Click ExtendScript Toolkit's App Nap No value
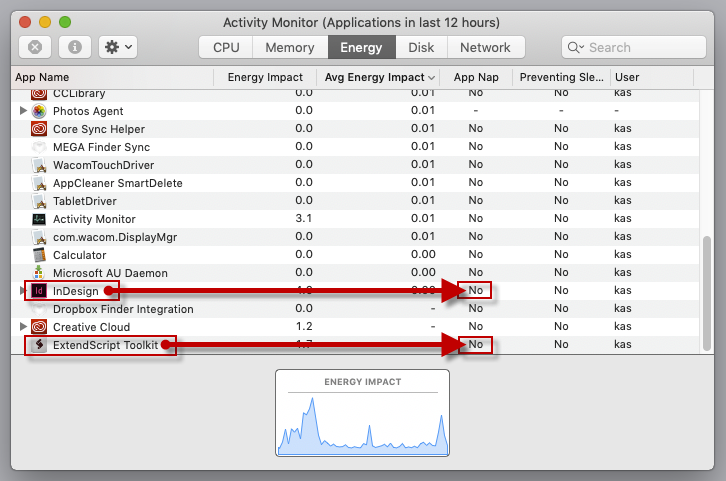 pyautogui.click(x=476, y=344)
